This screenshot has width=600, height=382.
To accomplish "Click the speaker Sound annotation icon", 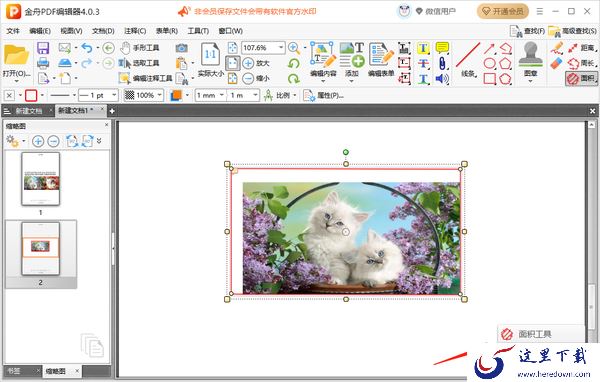I will point(442,79).
